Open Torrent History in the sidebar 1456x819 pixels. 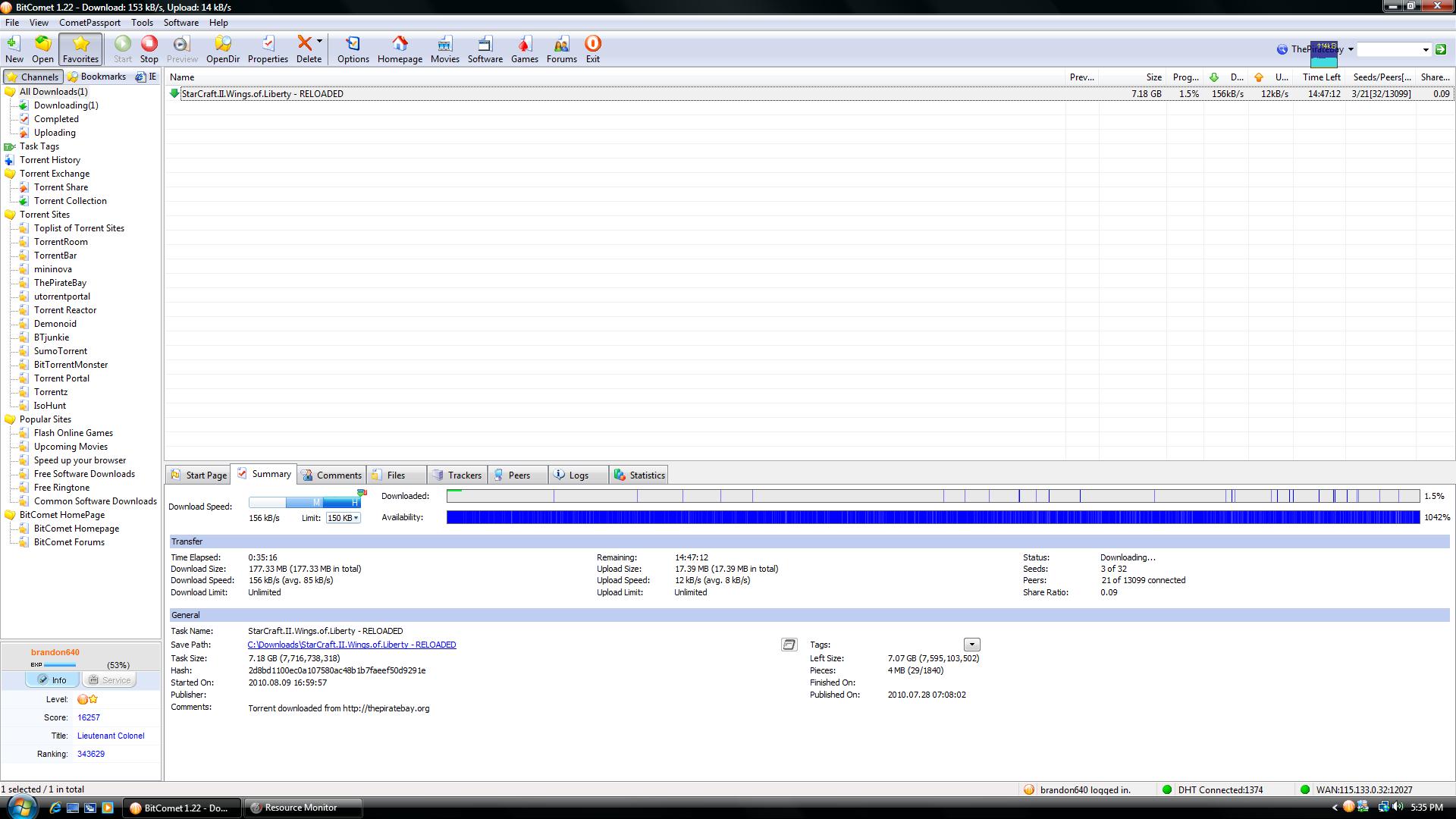pos(49,160)
